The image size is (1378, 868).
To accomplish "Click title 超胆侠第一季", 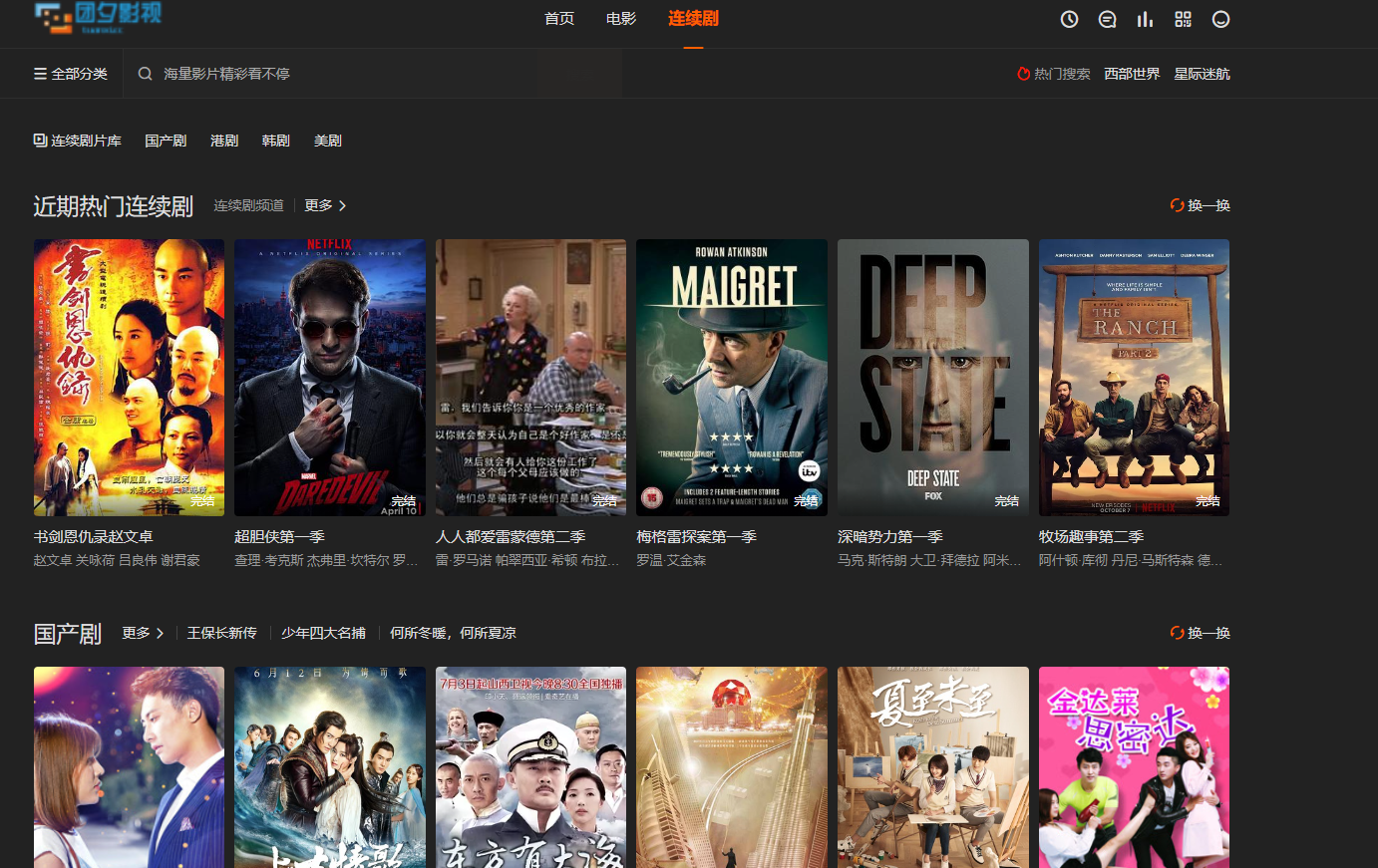I will [x=279, y=536].
